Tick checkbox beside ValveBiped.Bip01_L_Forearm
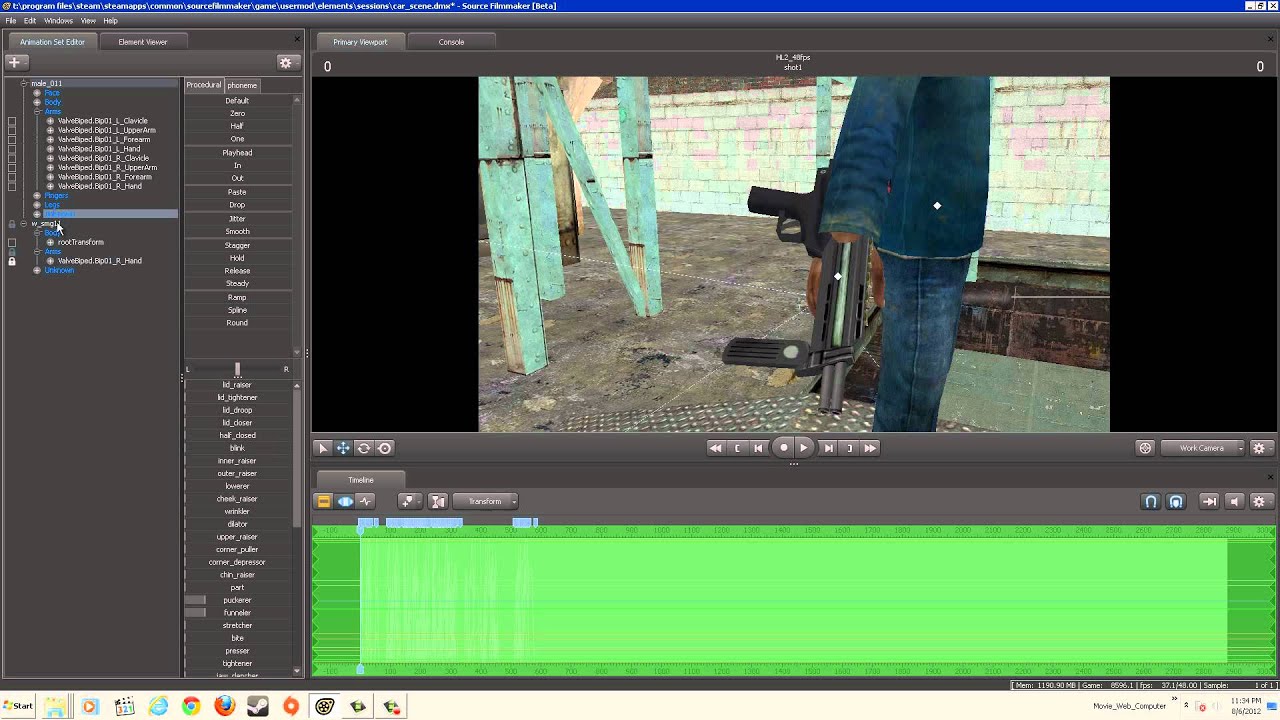This screenshot has height=720, width=1280. [12, 140]
